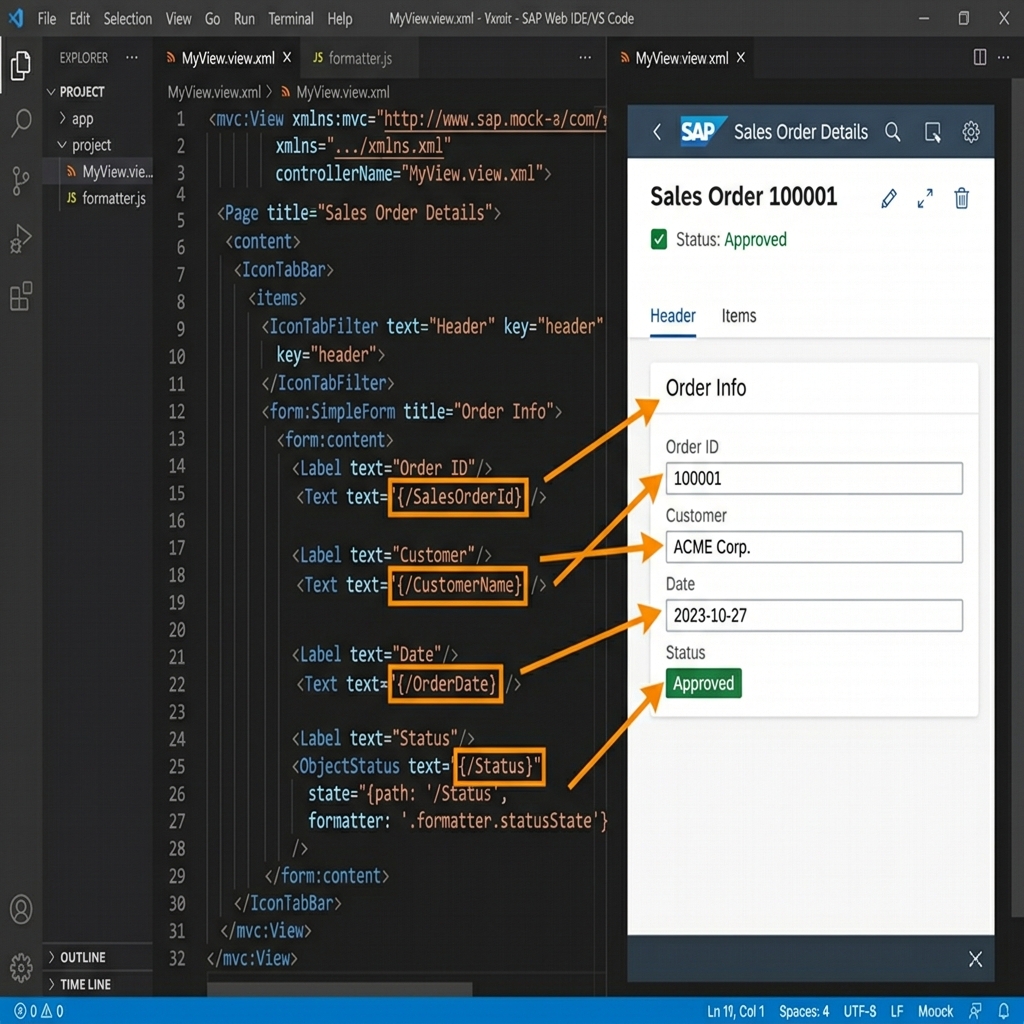The width and height of the screenshot is (1024, 1024).
Task: Collapse the PROJECT section
Action: pyautogui.click(x=76, y=91)
